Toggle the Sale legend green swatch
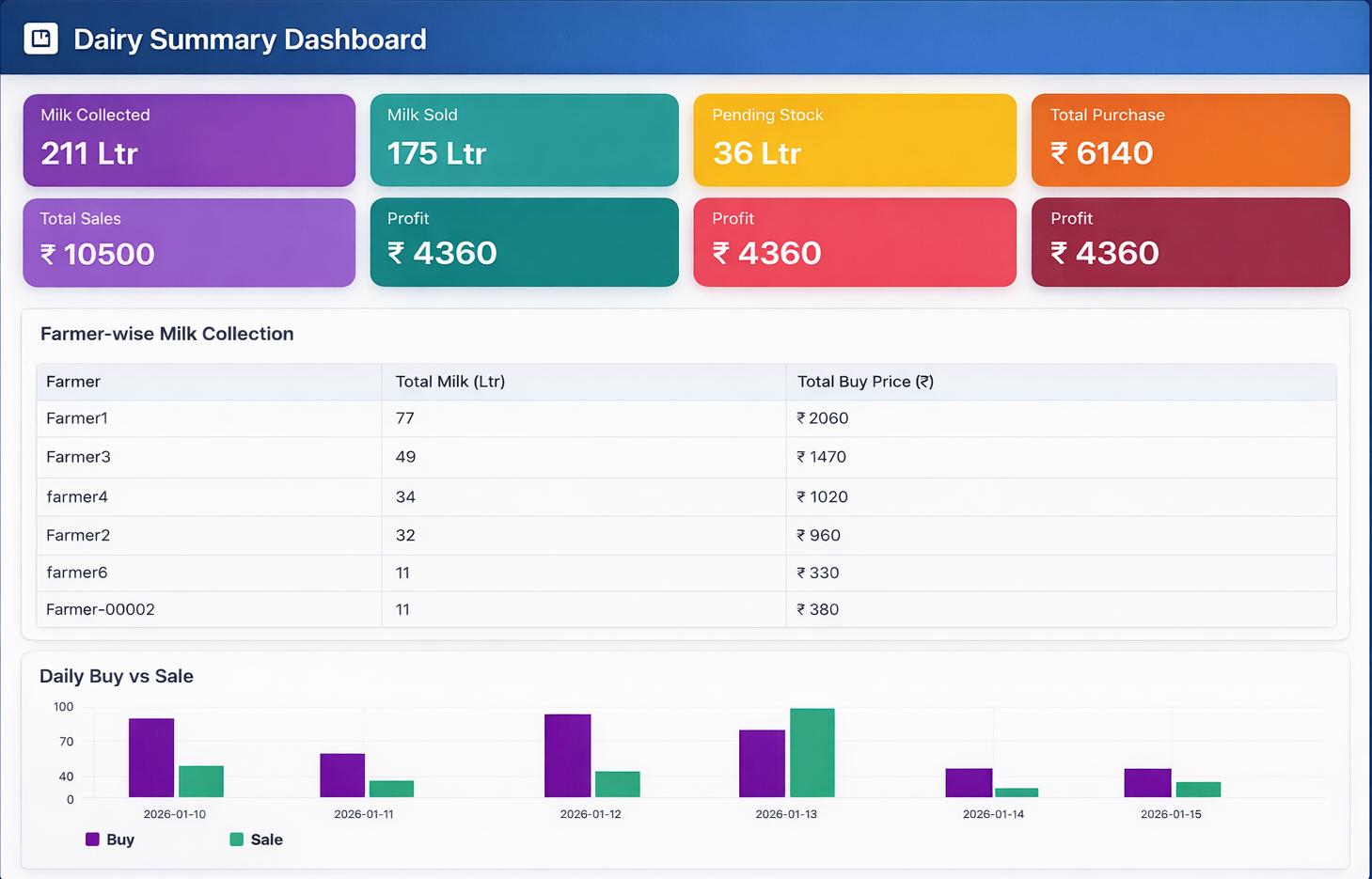This screenshot has width=1372, height=879. click(237, 840)
